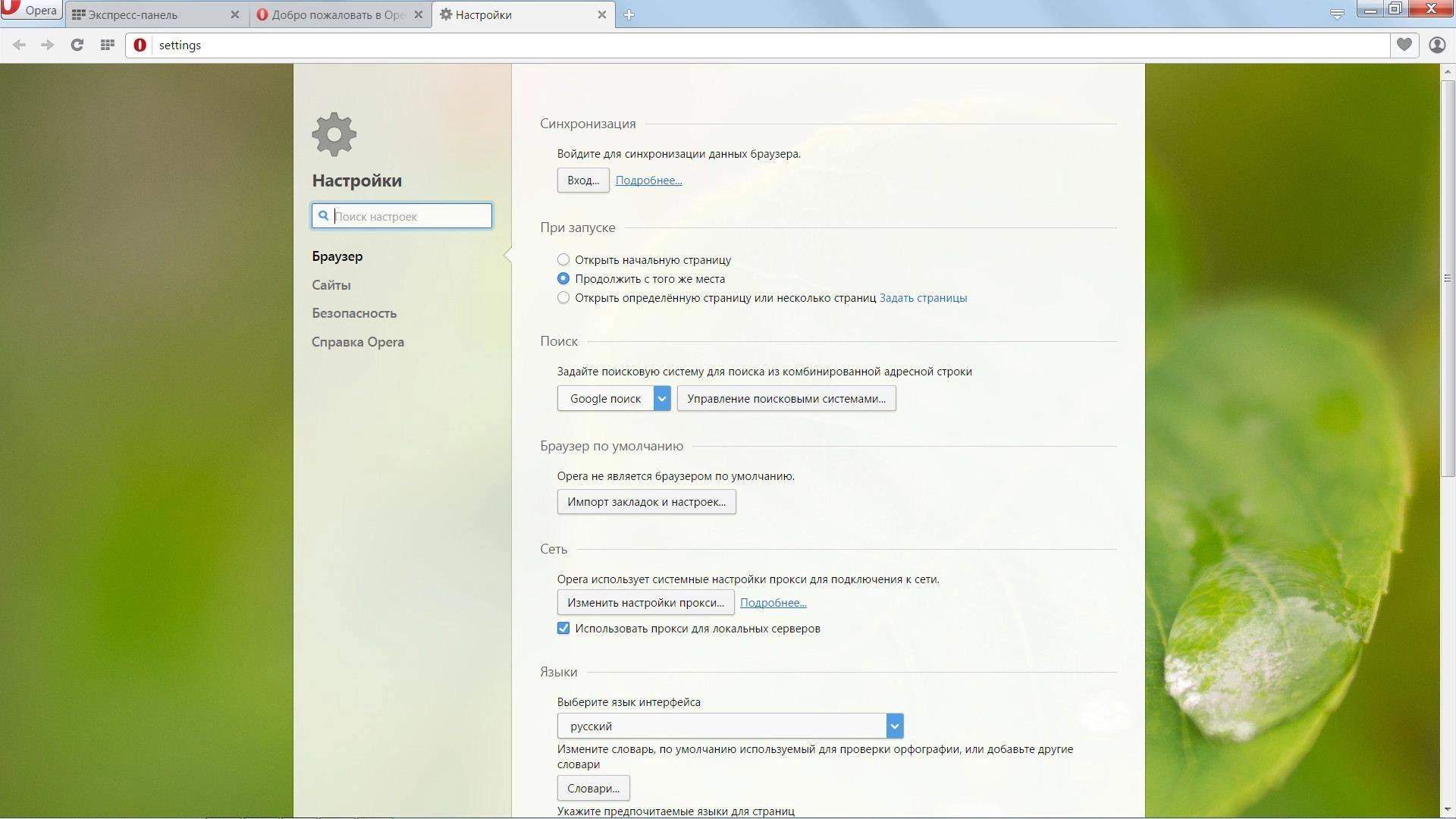
Task: Click Управление поисковыми системами button
Action: coord(786,398)
